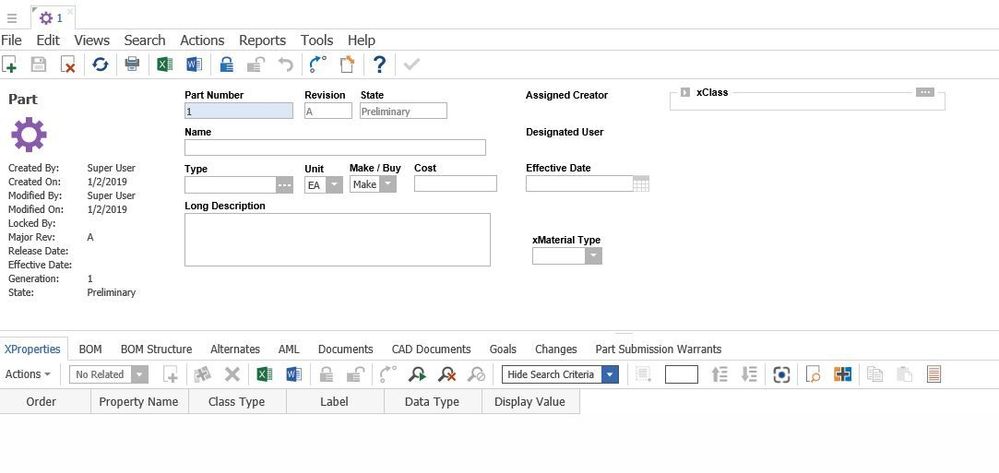999x473 pixels.
Task: Click the refresh icon in main toolbar
Action: tap(100, 65)
